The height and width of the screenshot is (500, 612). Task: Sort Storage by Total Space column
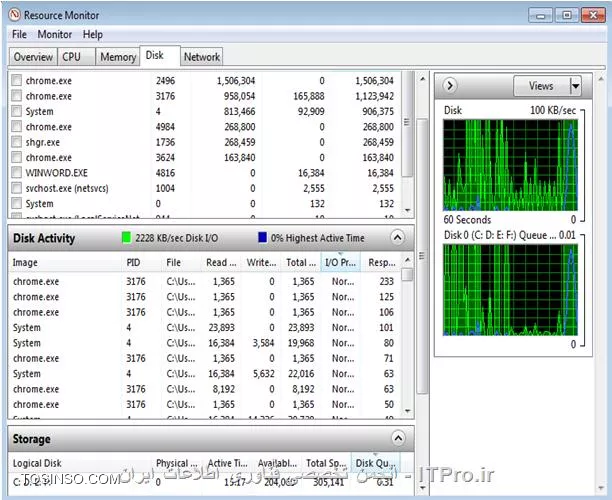tap(326, 463)
